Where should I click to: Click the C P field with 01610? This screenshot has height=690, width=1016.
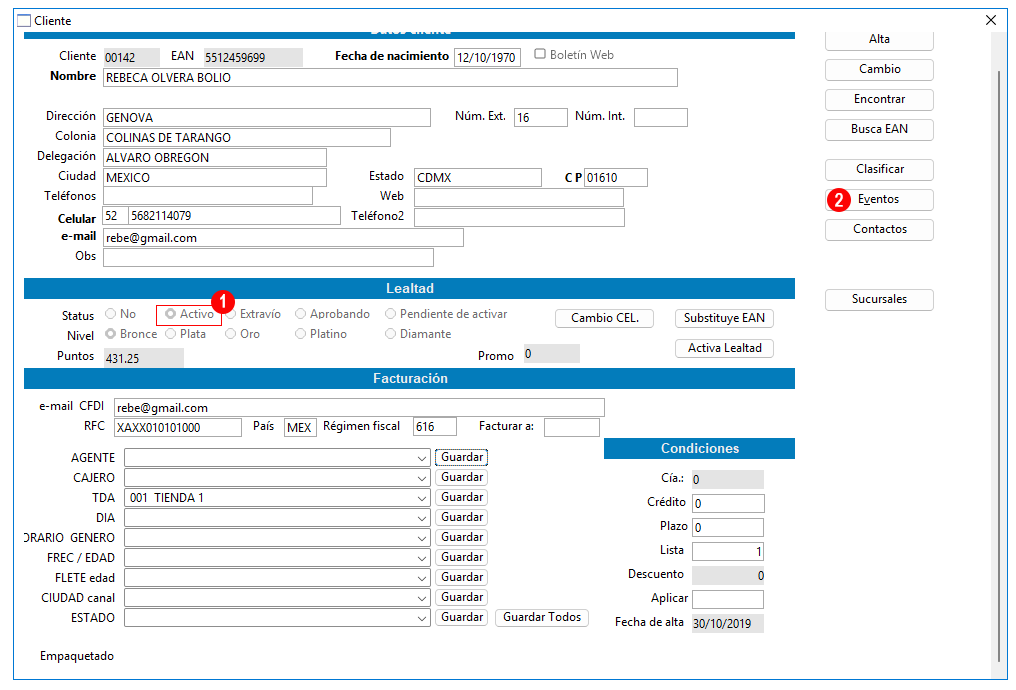click(x=616, y=178)
